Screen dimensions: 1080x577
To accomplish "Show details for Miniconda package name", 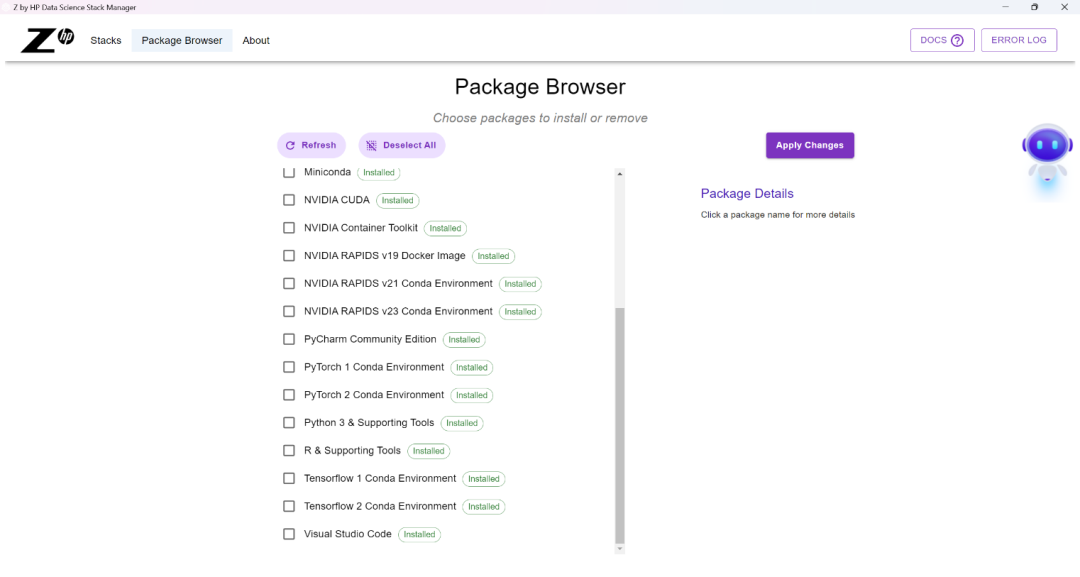I will click(327, 172).
